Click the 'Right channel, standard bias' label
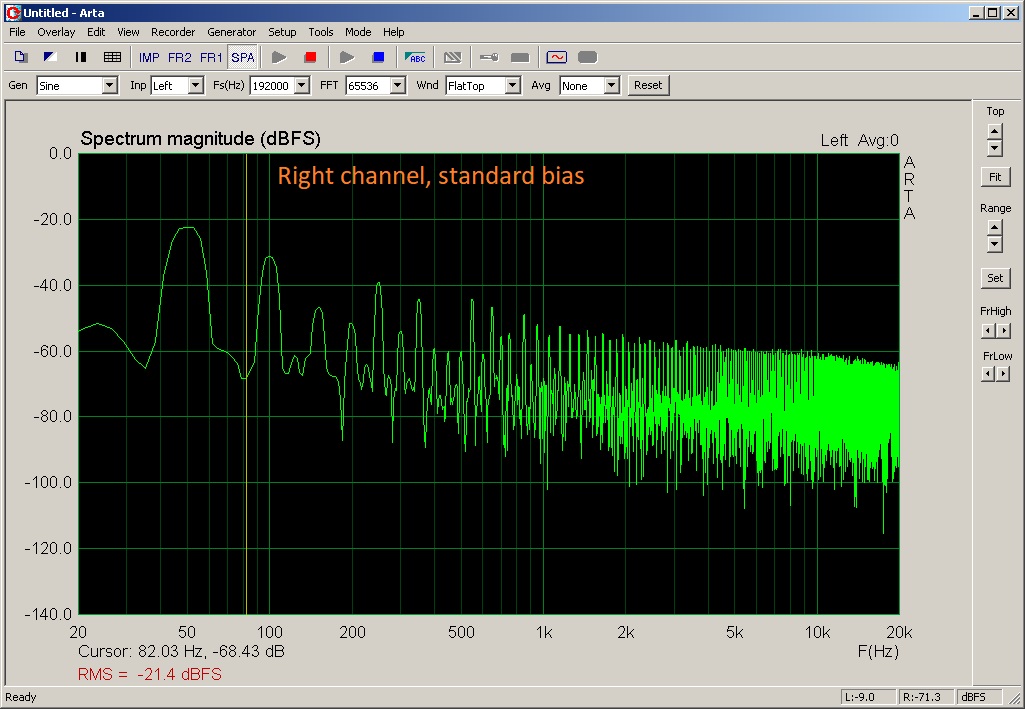This screenshot has height=709, width=1025. [x=431, y=176]
